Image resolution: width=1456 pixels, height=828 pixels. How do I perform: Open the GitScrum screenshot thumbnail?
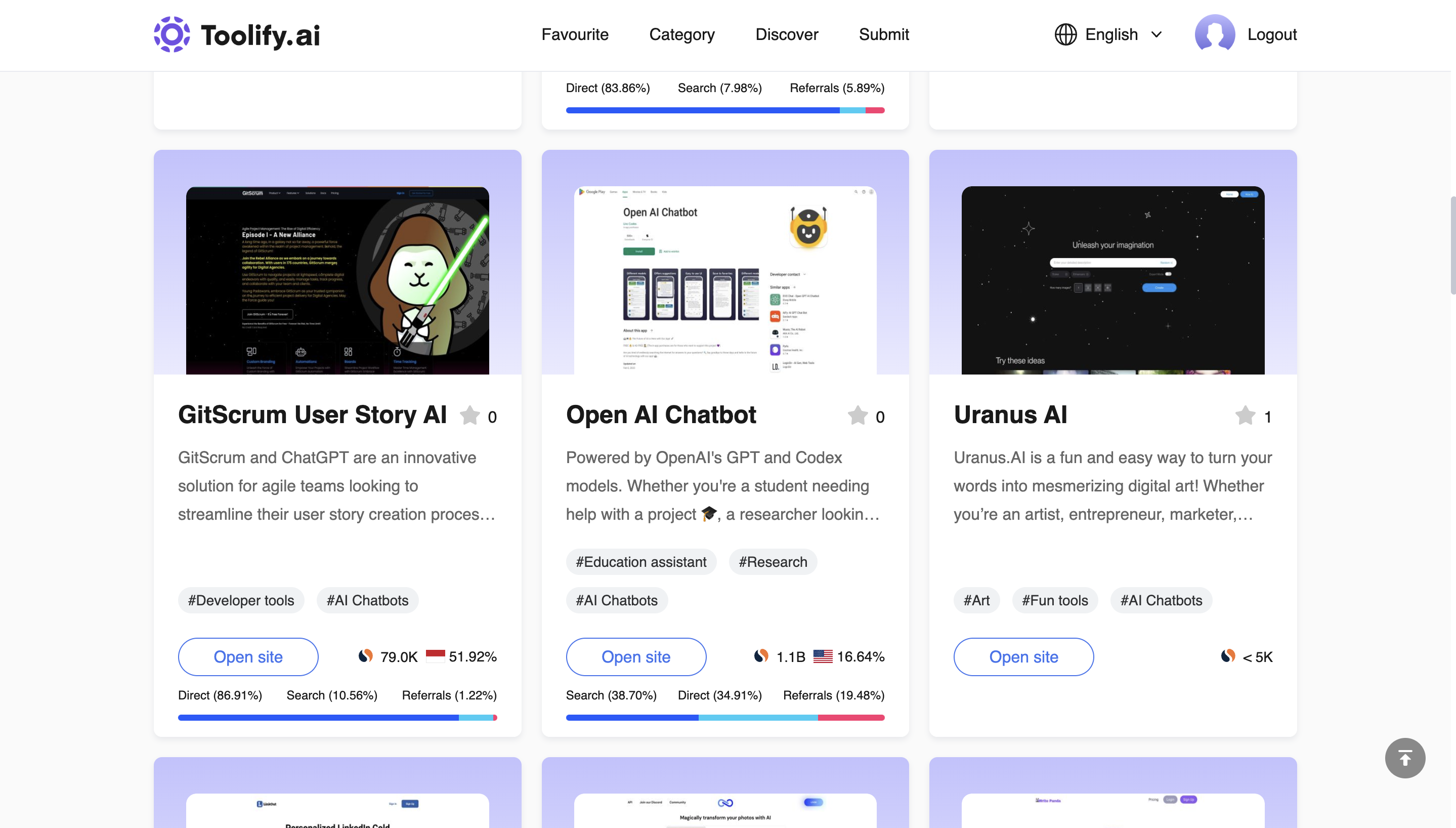(338, 281)
